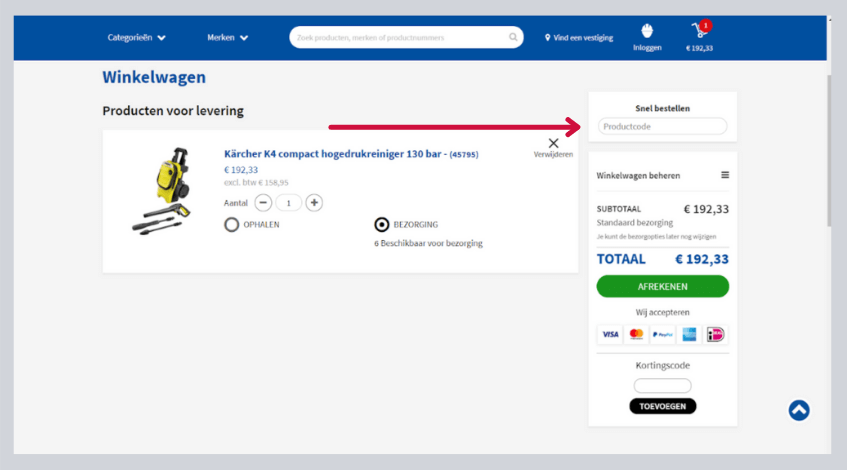Click the Aantal quantity field
847x470 pixels.
(288, 203)
